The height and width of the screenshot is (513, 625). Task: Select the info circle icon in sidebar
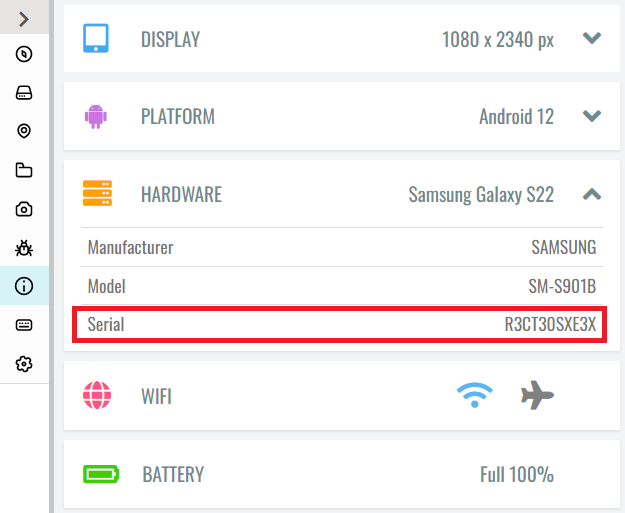(x=24, y=286)
